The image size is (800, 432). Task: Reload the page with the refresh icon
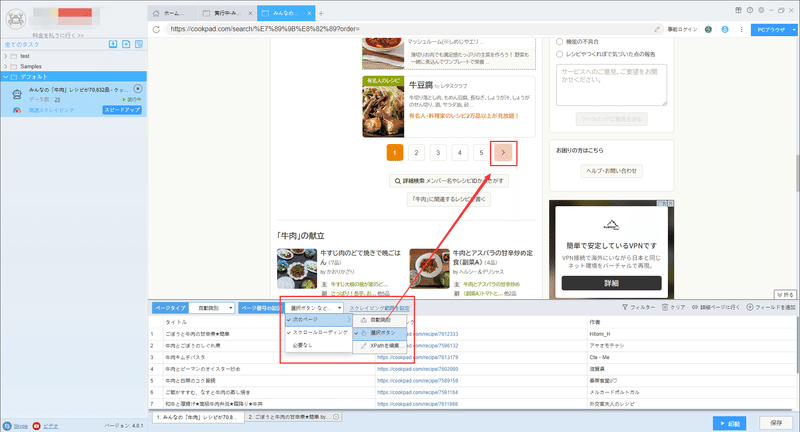(x=156, y=30)
